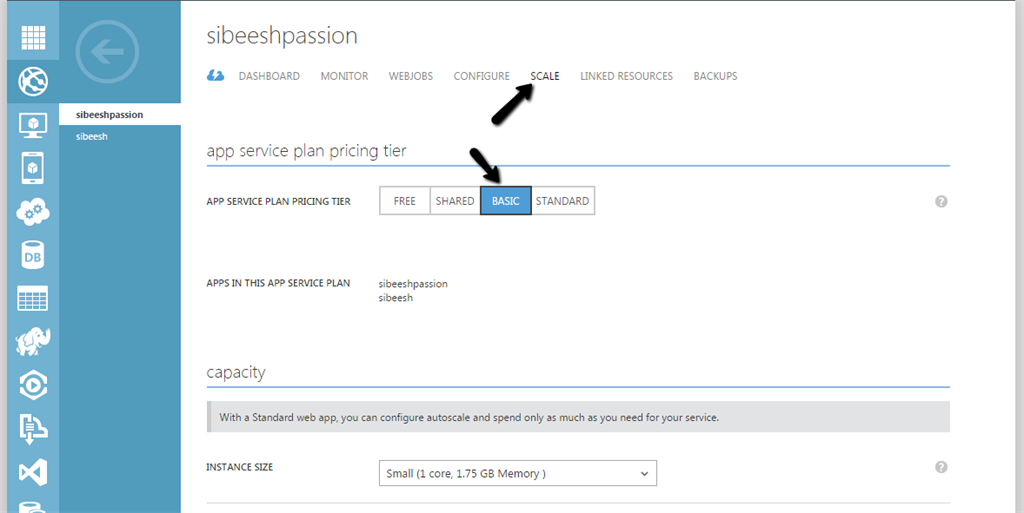The image size is (1024, 513).
Task: Open Mobile Services sidebar icon
Action: 33,167
